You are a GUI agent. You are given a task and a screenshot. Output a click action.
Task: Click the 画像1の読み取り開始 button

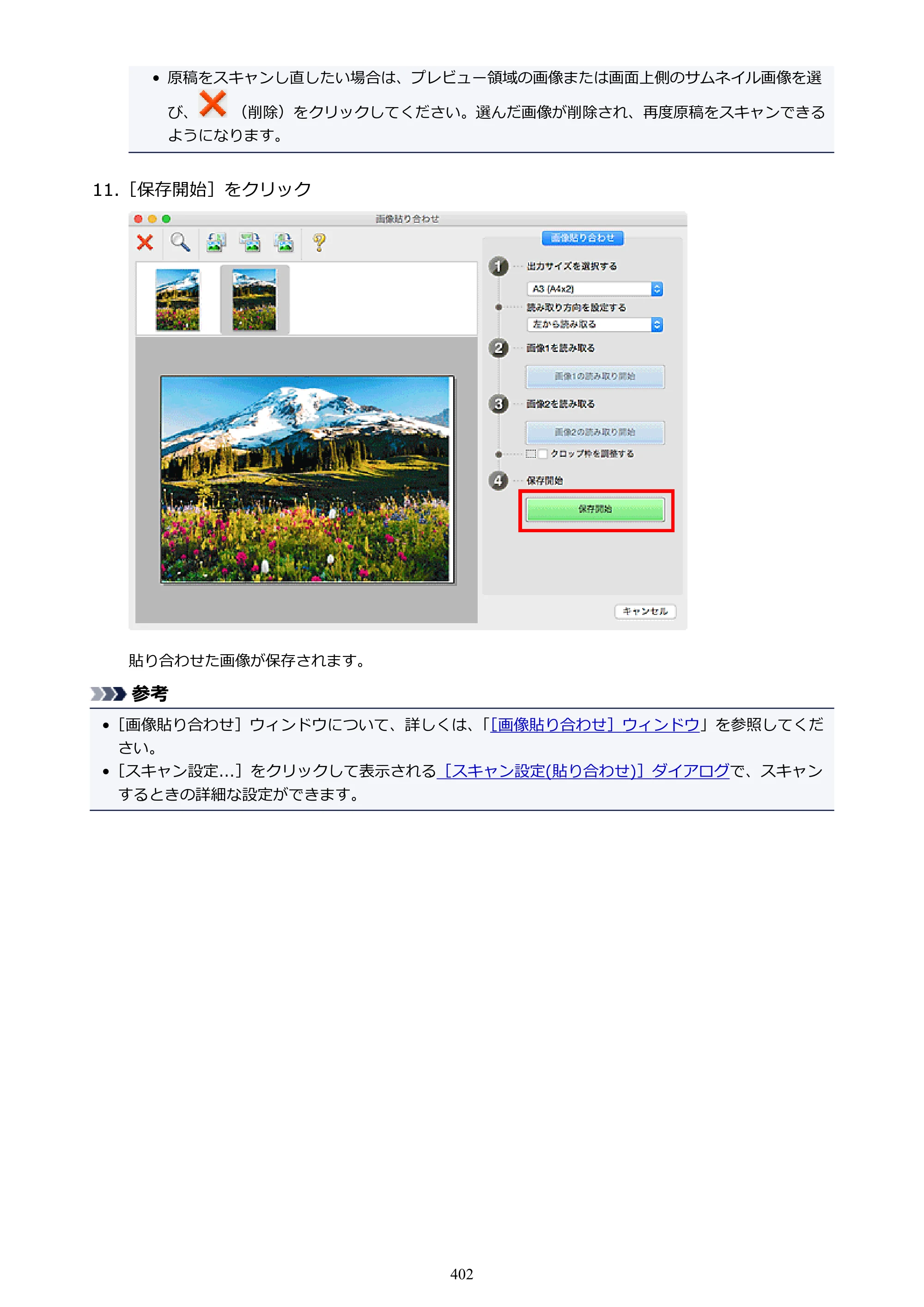pos(595,376)
